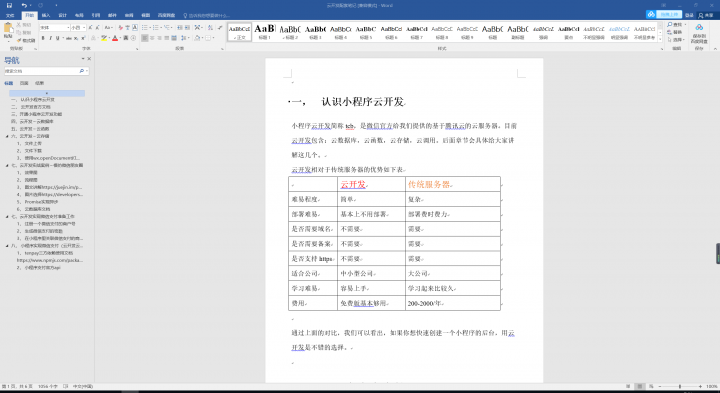Toggle align left paragraph button

(x=145, y=38)
